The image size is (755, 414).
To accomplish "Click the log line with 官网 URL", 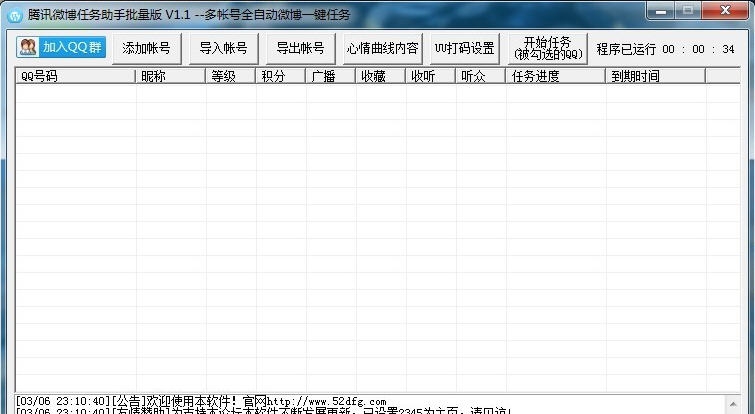I will [x=201, y=401].
